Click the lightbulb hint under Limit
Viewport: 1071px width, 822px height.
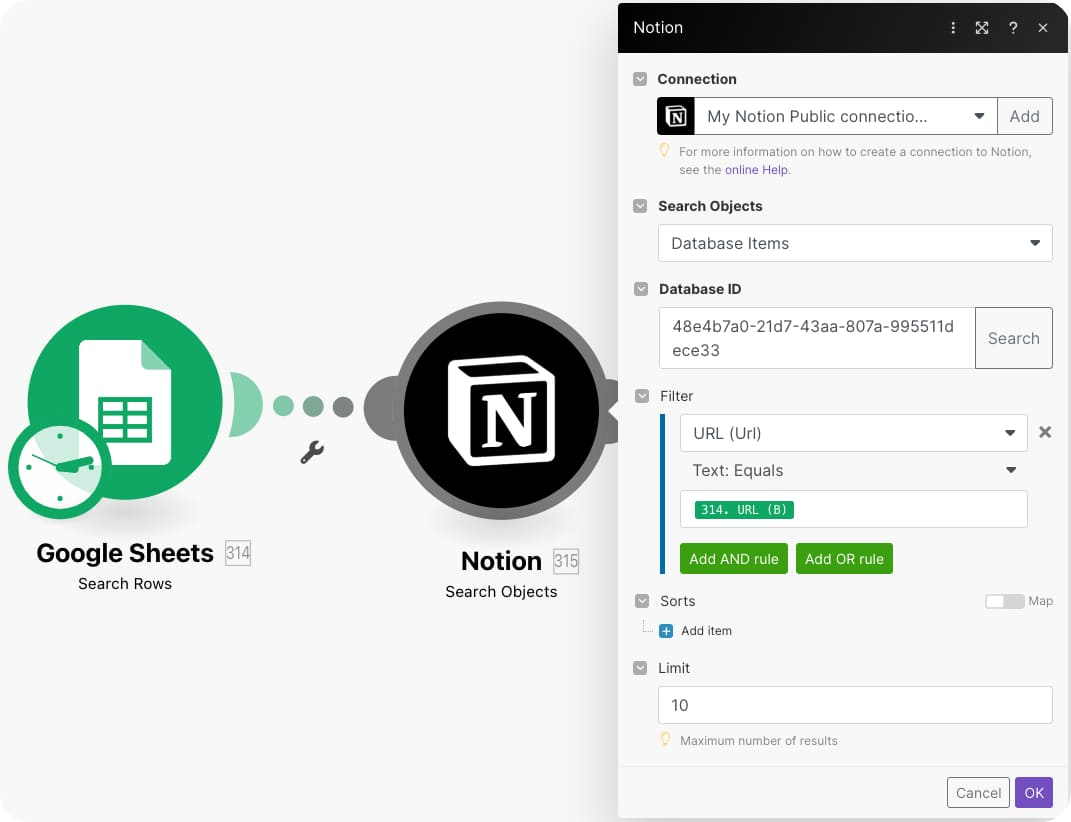pyautogui.click(x=665, y=739)
